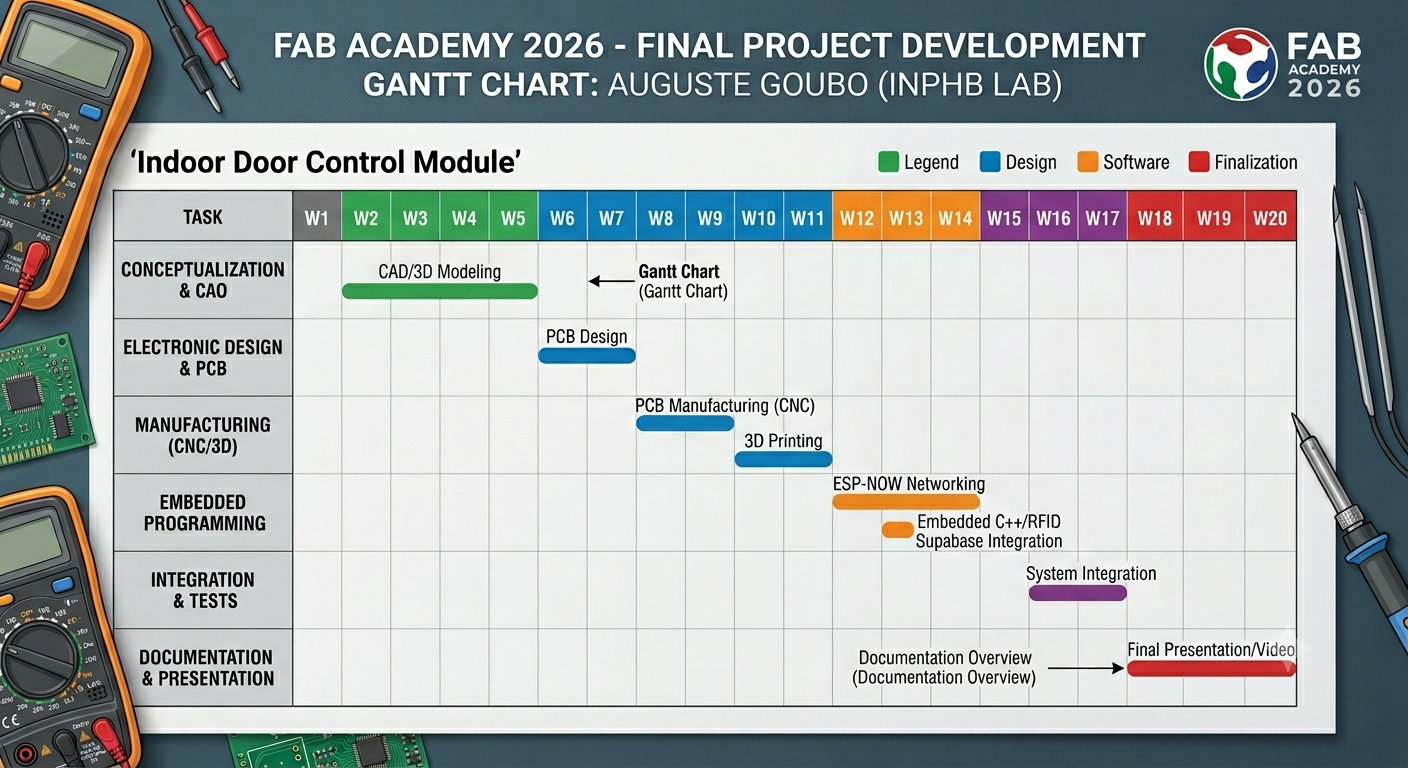Click the Supabase Integration label

988,541
